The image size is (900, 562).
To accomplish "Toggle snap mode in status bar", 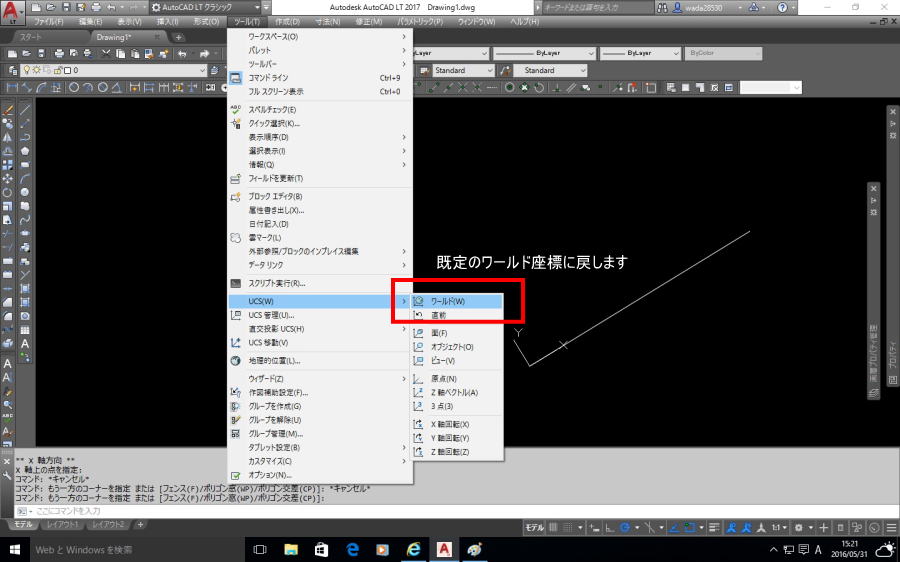I will 567,528.
